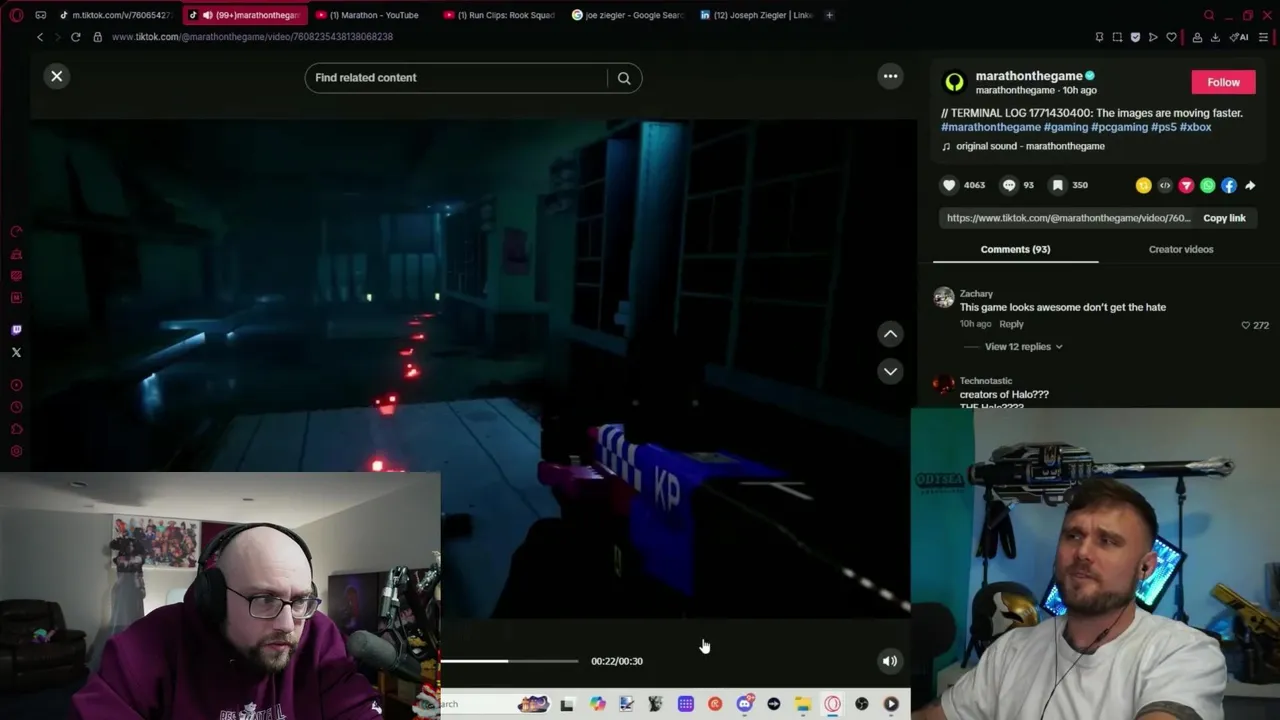Reload the current page
Screen dimensions: 1280x720
(x=75, y=37)
